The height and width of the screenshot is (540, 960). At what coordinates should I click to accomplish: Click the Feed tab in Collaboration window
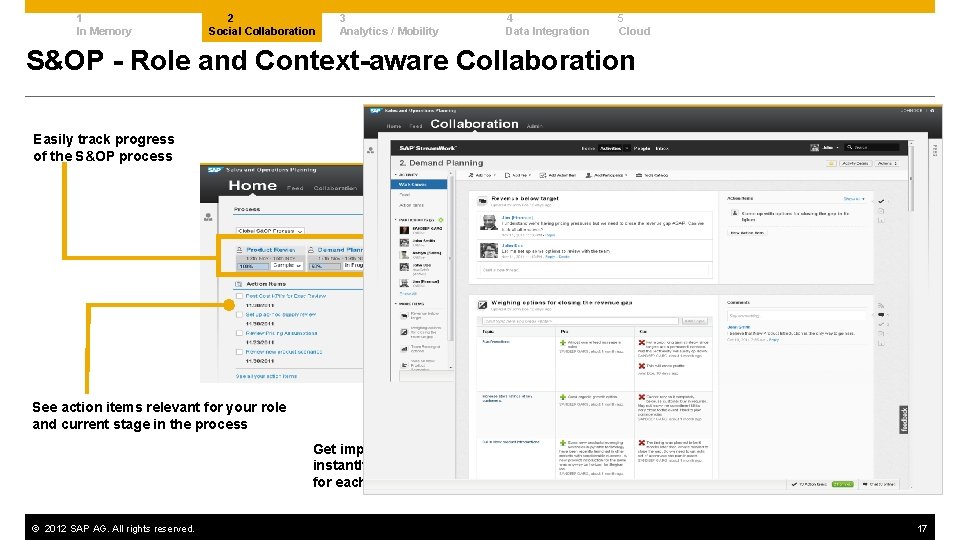click(x=416, y=126)
